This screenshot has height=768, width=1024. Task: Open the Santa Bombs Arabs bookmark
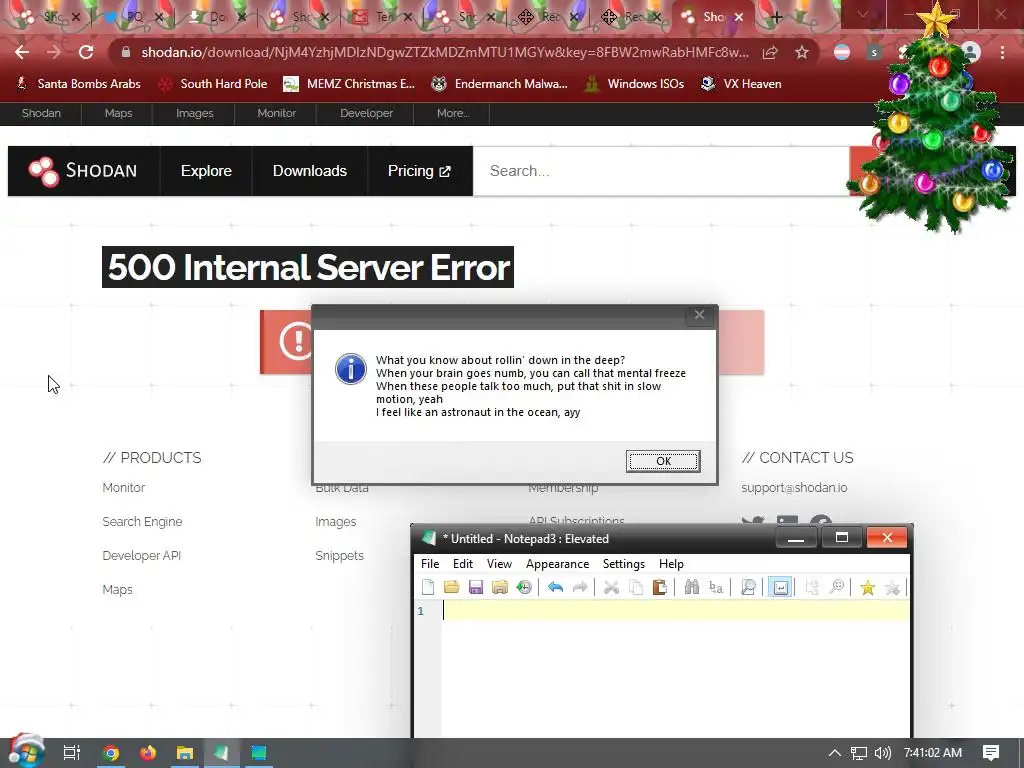click(78, 84)
